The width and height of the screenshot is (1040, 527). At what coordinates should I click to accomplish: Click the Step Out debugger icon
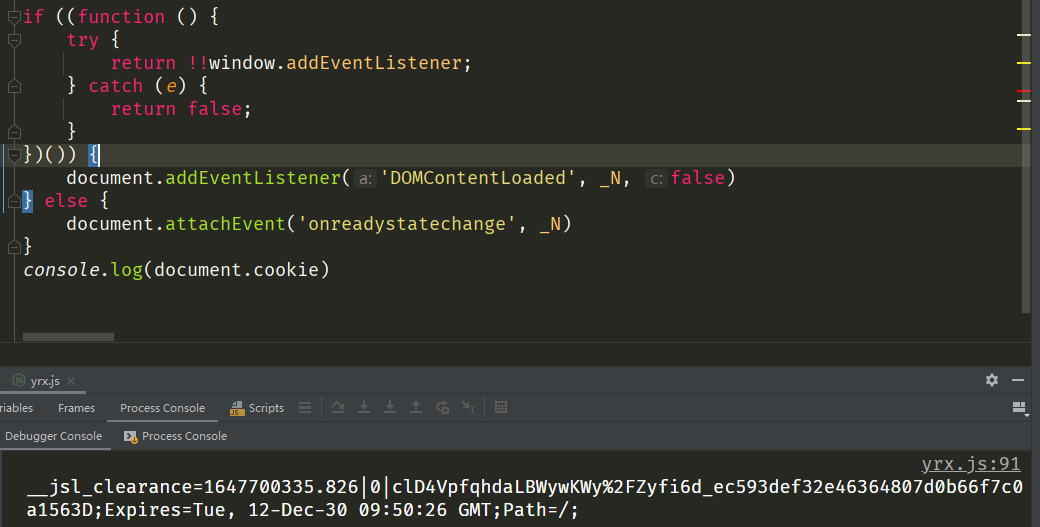416,408
